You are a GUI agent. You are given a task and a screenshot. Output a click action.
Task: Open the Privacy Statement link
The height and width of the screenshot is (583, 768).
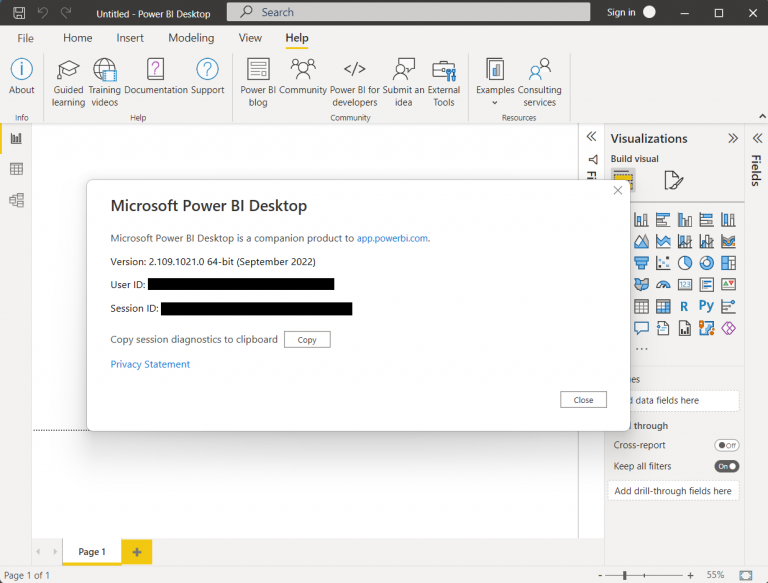click(150, 364)
